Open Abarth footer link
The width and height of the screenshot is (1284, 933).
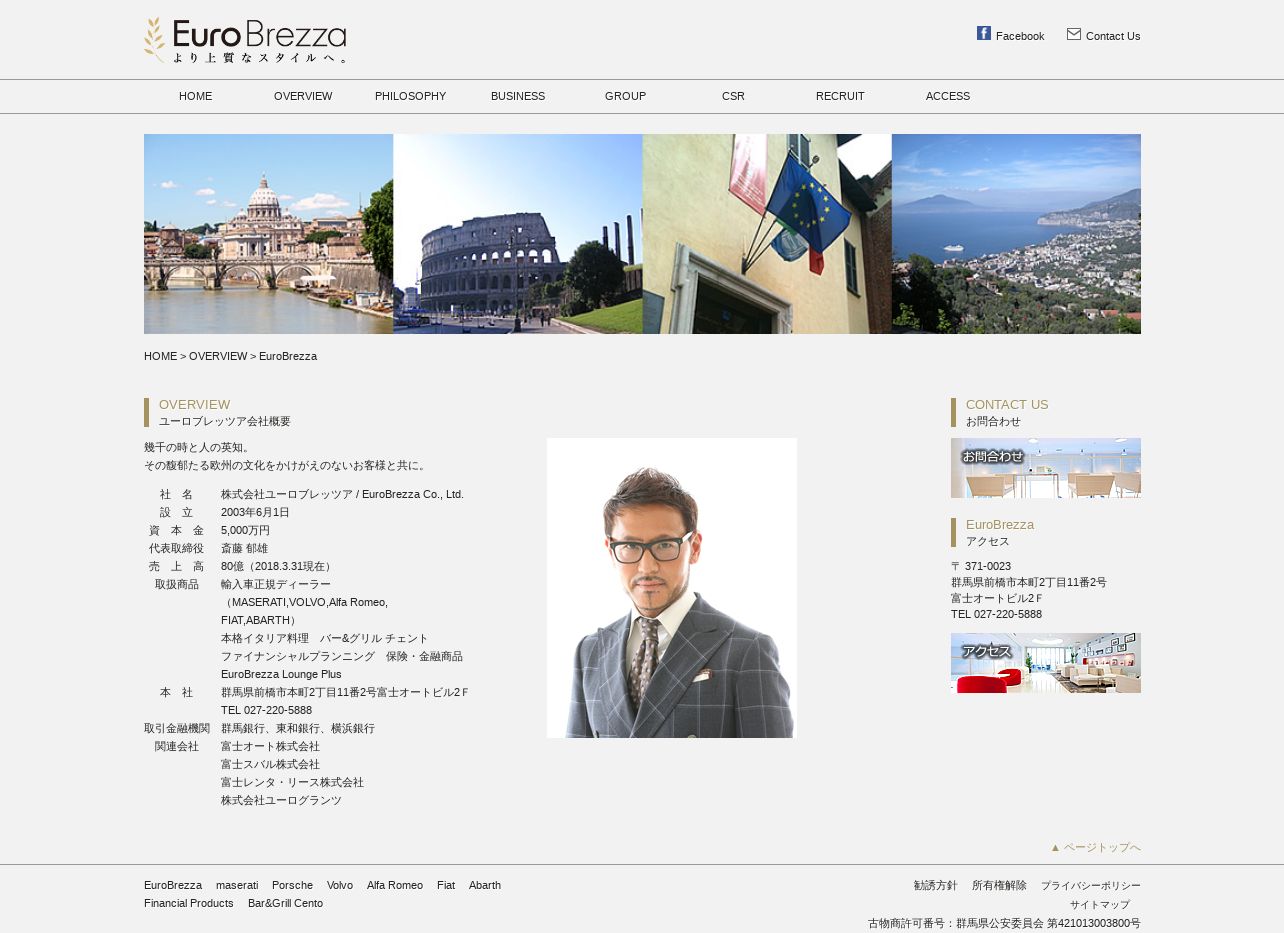coord(485,885)
